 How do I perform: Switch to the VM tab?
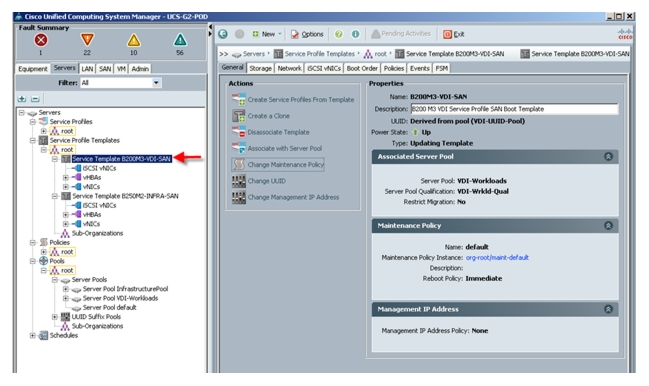point(121,69)
